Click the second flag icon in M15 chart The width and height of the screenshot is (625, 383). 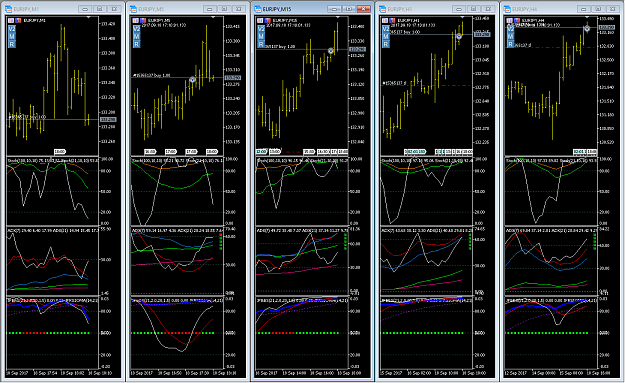pos(267,20)
